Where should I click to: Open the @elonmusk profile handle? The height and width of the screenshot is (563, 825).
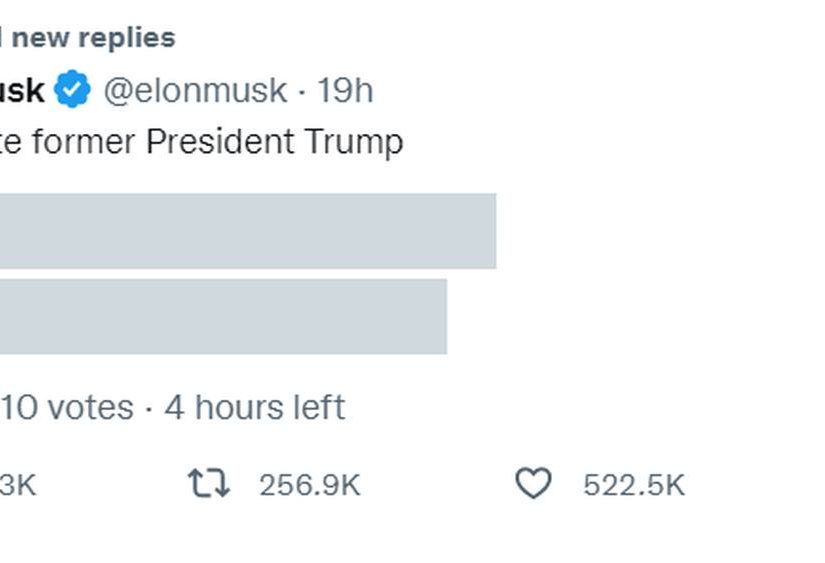[196, 90]
